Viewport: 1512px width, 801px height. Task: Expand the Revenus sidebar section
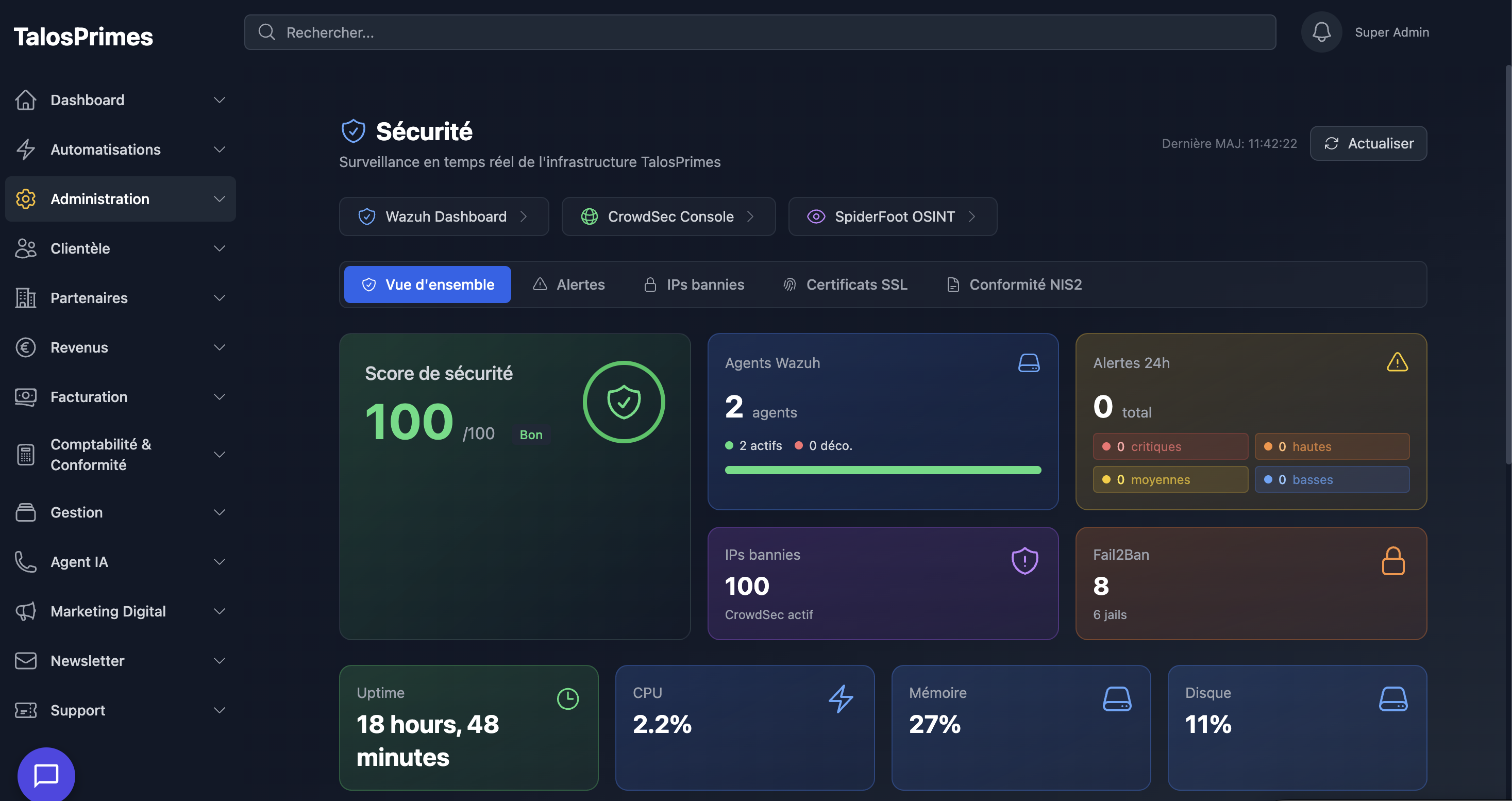pos(219,347)
